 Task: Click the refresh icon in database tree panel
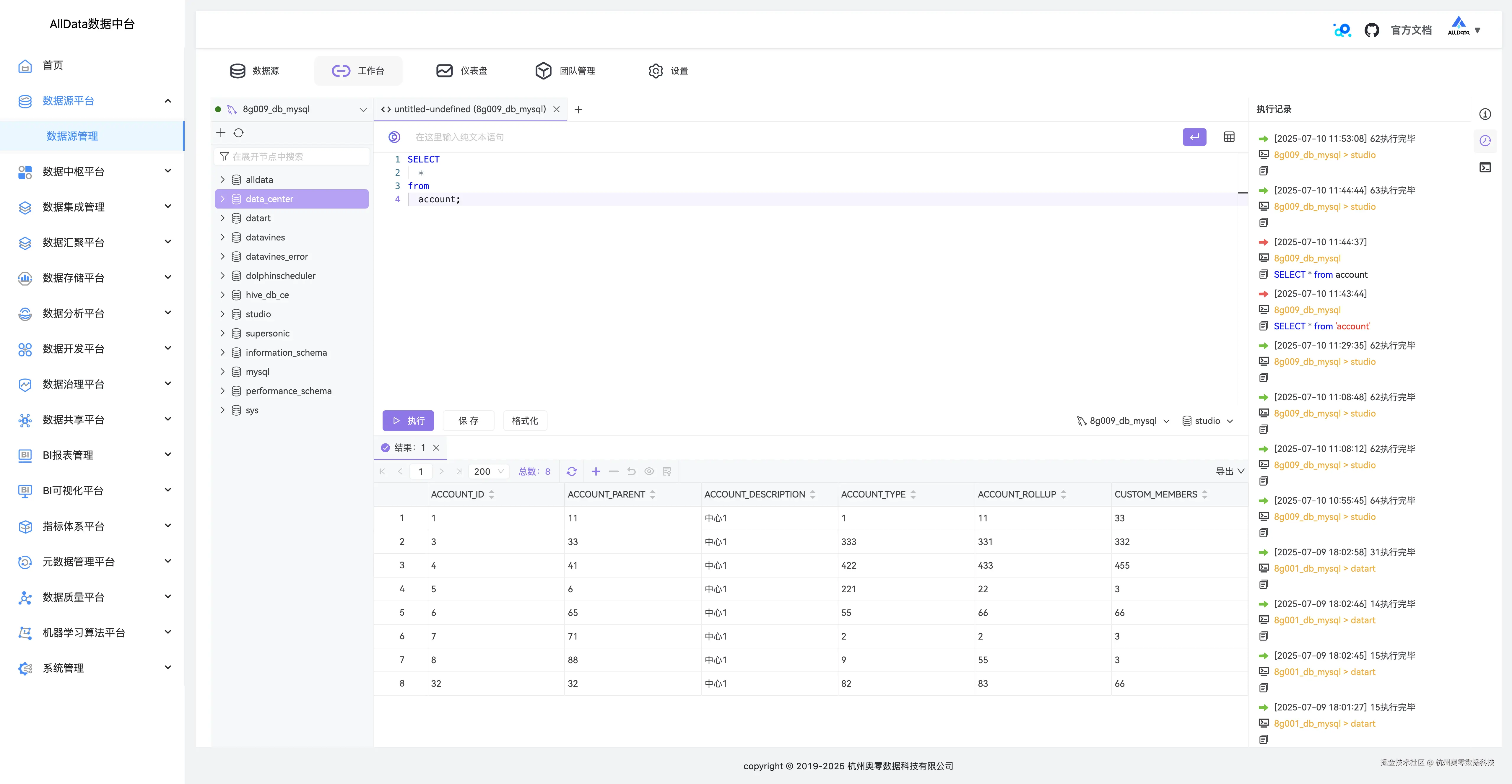(x=238, y=133)
